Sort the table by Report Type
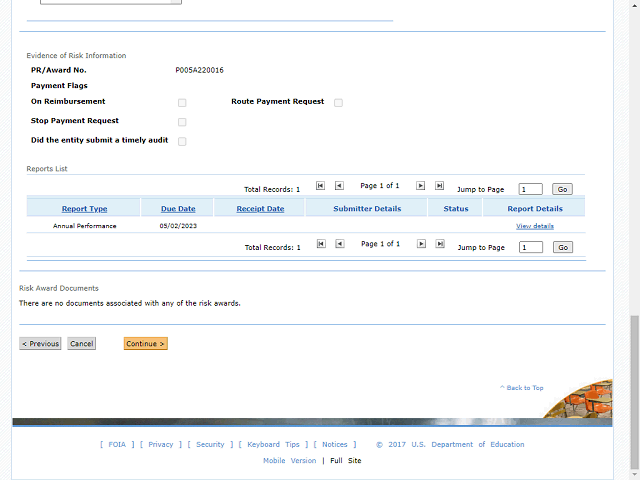The image size is (640, 480). coord(84,209)
